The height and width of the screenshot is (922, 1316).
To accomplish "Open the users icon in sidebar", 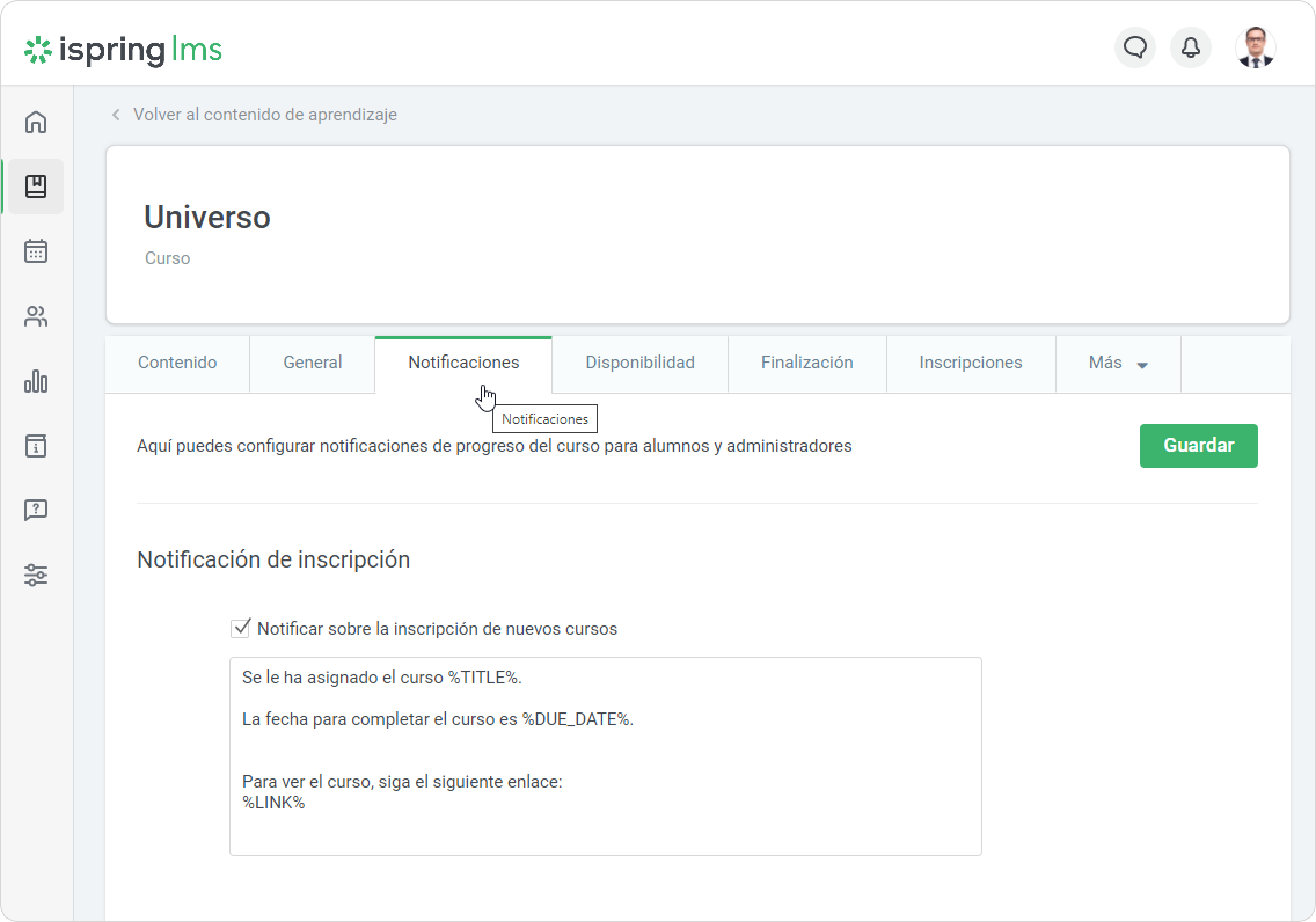I will [x=36, y=316].
